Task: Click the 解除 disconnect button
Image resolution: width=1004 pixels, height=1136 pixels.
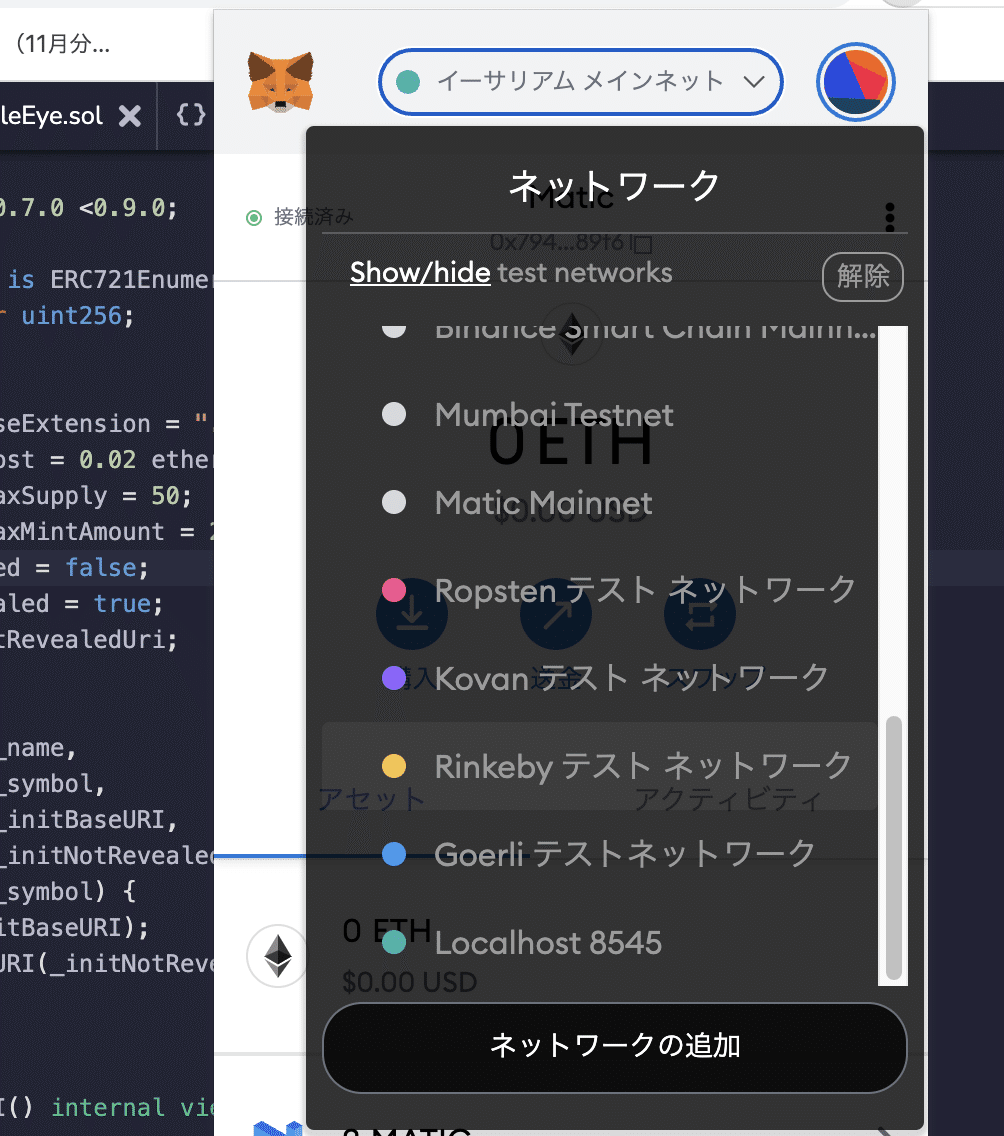Action: point(862,277)
